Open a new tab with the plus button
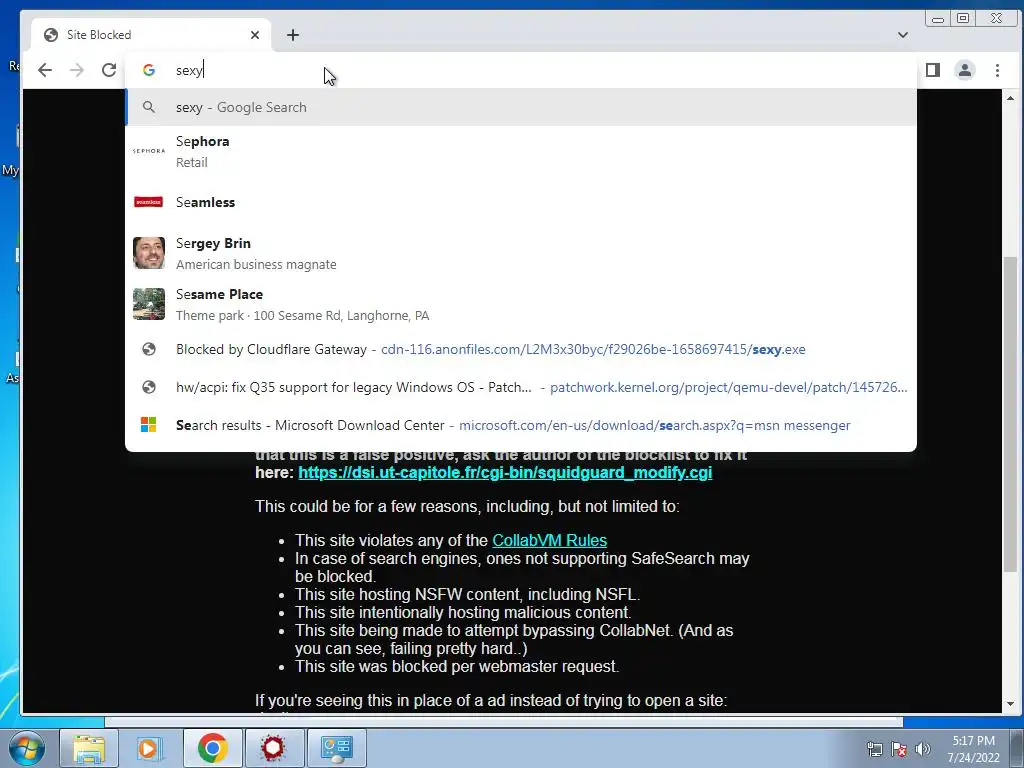 [293, 35]
